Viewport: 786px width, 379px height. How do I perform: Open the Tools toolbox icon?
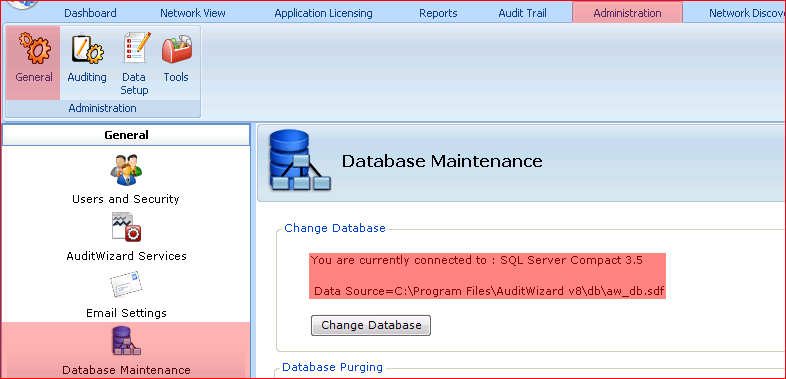[x=176, y=49]
